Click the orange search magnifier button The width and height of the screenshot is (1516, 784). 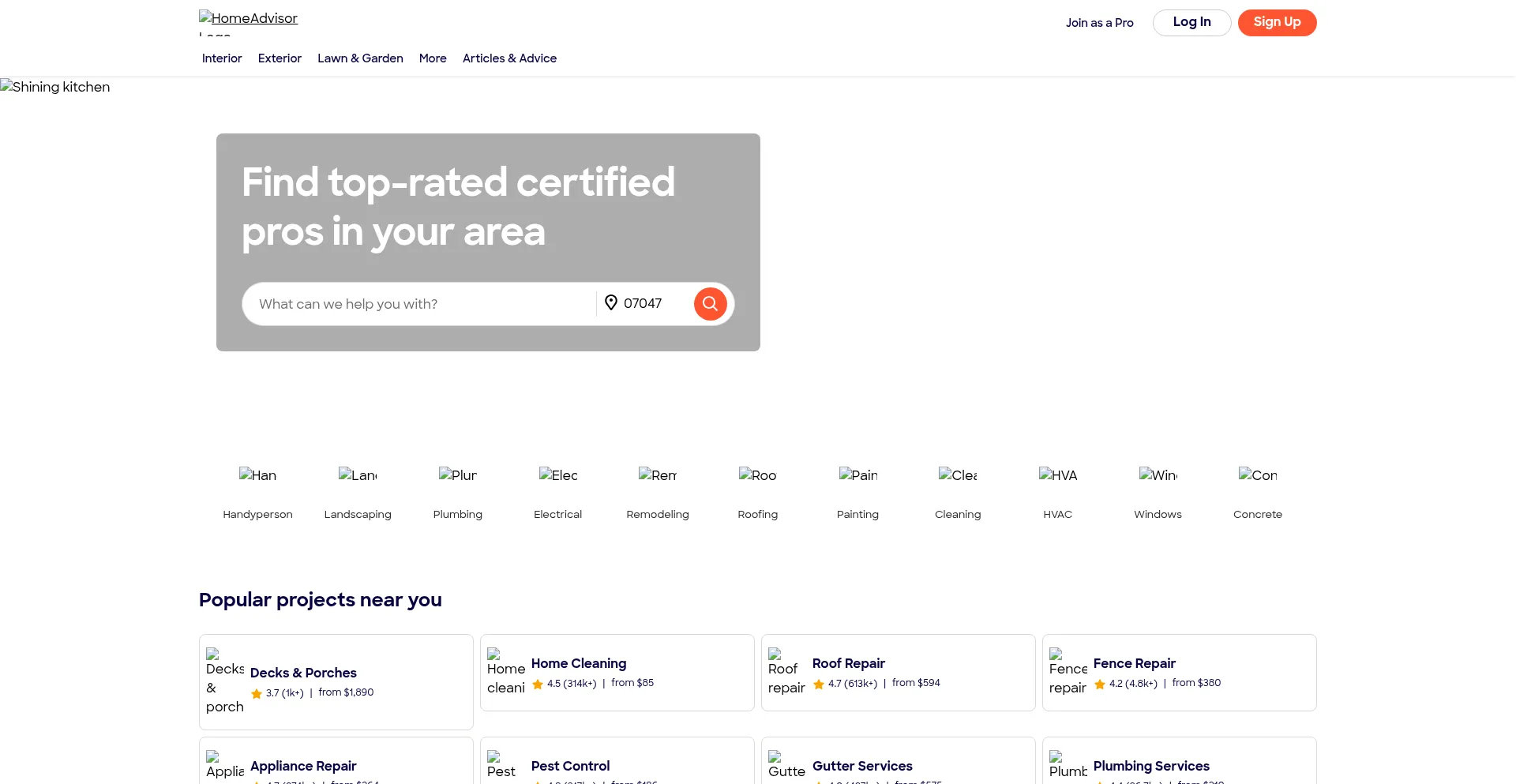(710, 304)
